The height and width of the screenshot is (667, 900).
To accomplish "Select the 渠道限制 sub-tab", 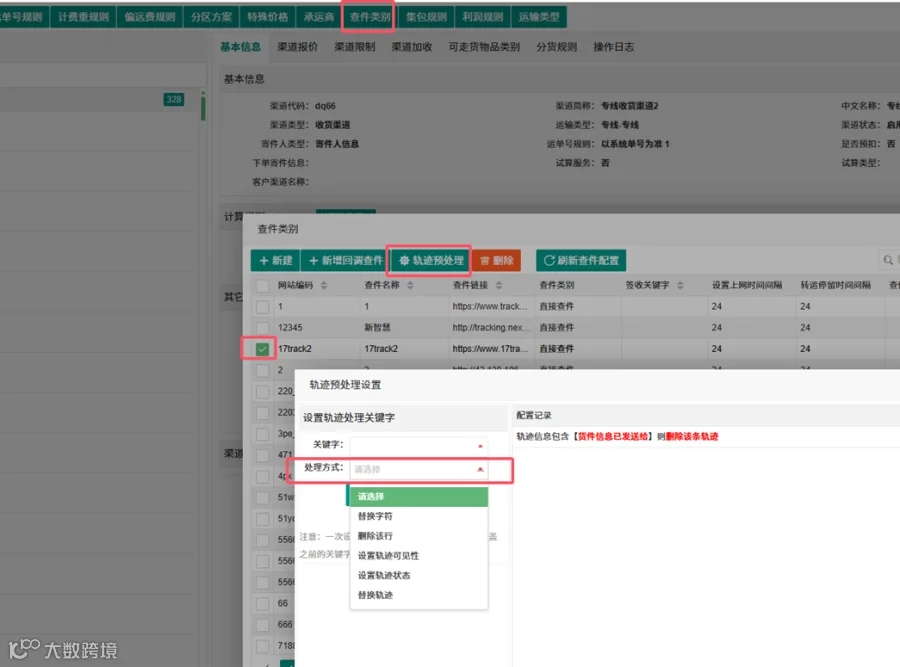I will click(355, 47).
